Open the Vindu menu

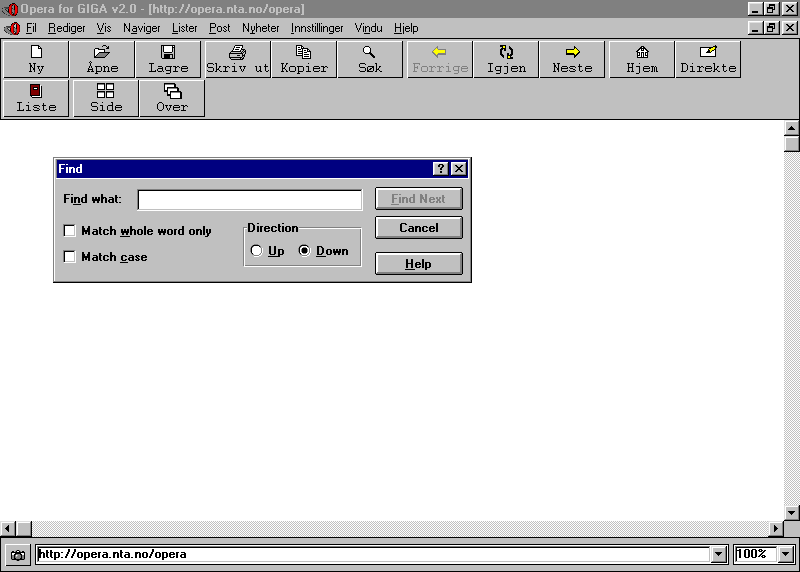pyautogui.click(x=368, y=28)
